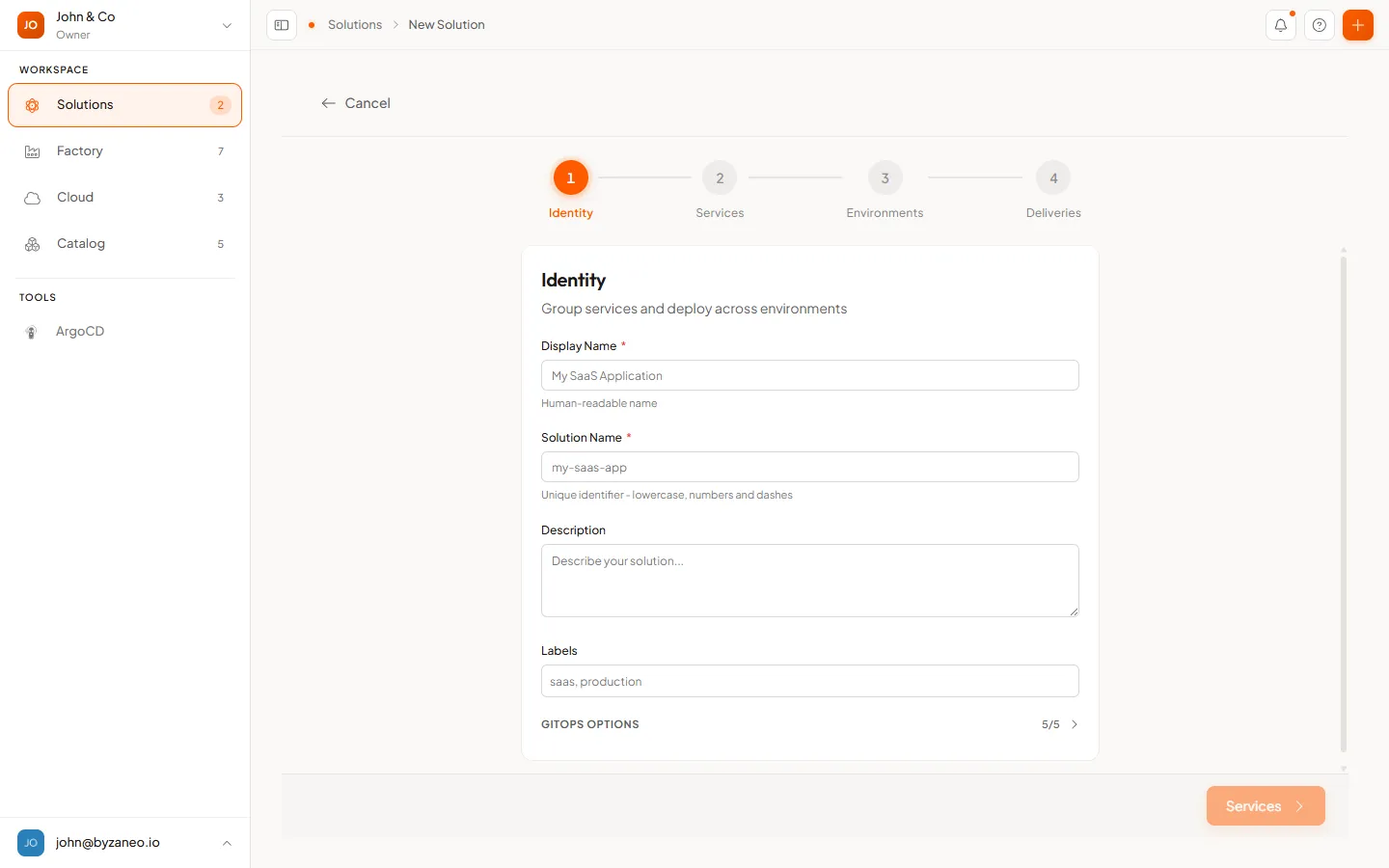Viewport: 1389px width, 868px height.
Task: Click the john@byzaneo.io email text
Action: pos(108,843)
